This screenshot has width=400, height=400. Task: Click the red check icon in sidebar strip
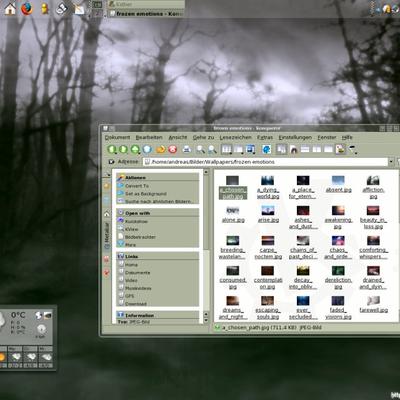(x=107, y=272)
